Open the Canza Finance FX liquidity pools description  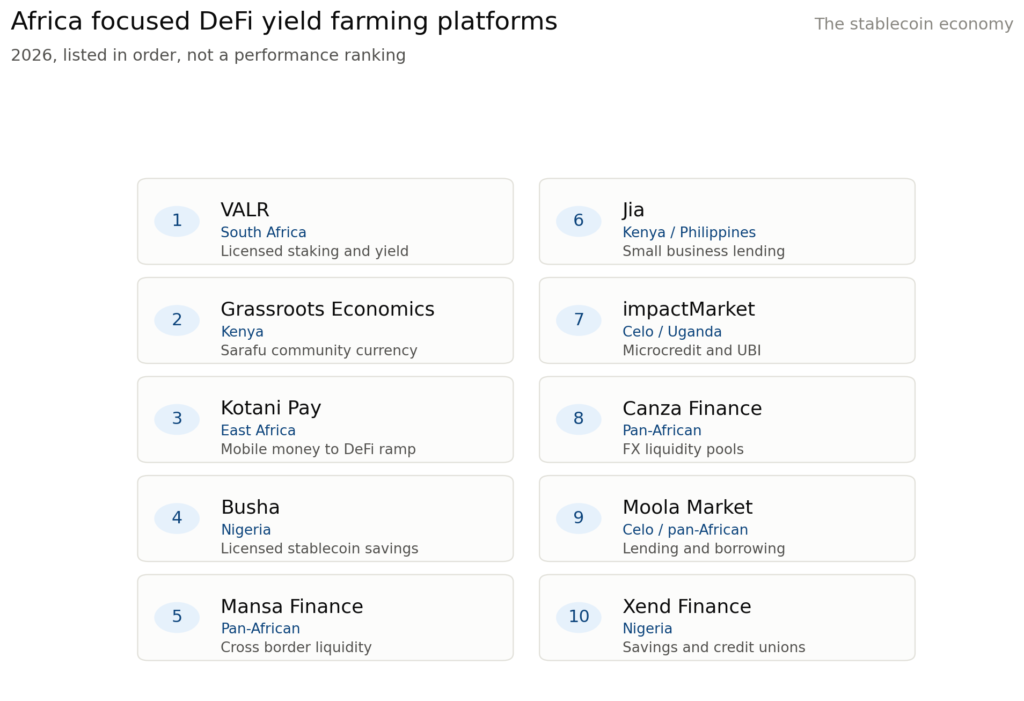pyautogui.click(x=683, y=449)
